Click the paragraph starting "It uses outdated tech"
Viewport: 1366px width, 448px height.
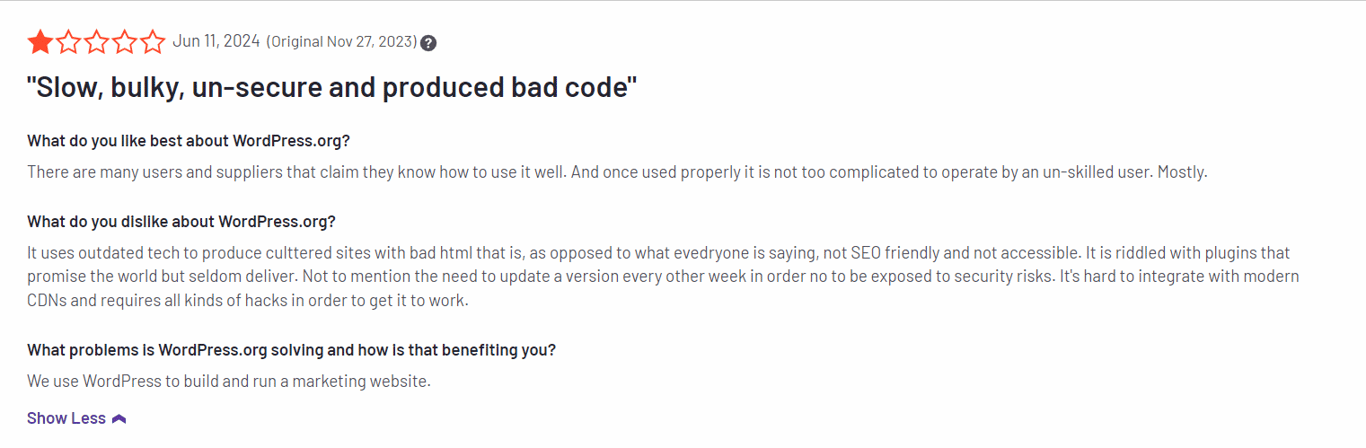664,276
